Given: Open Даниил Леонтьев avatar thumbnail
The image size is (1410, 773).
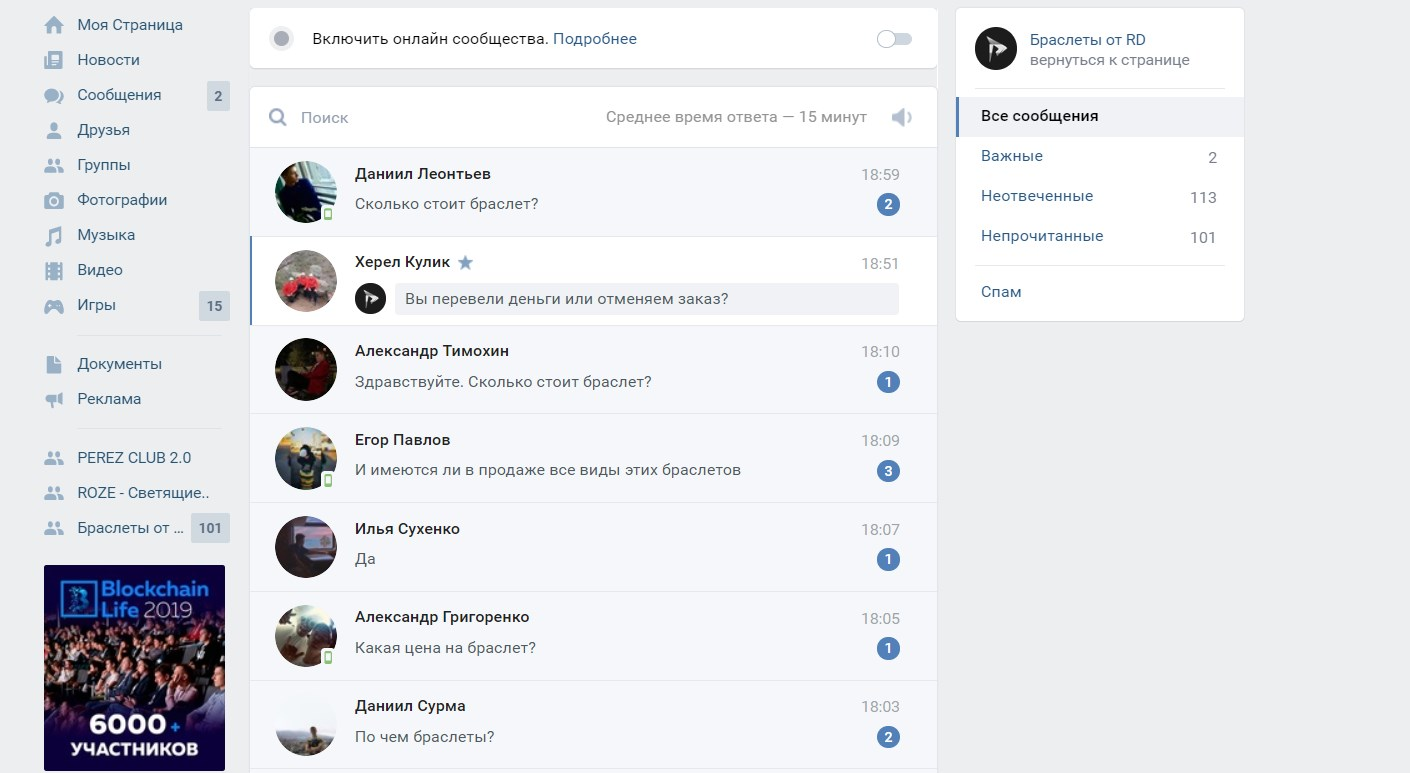Looking at the screenshot, I should (x=306, y=192).
